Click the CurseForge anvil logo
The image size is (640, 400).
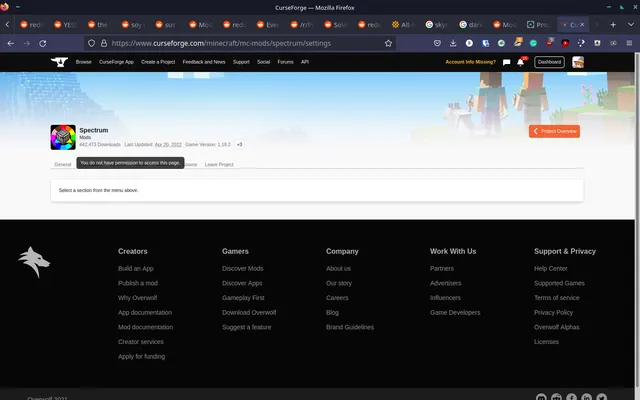click(x=59, y=62)
